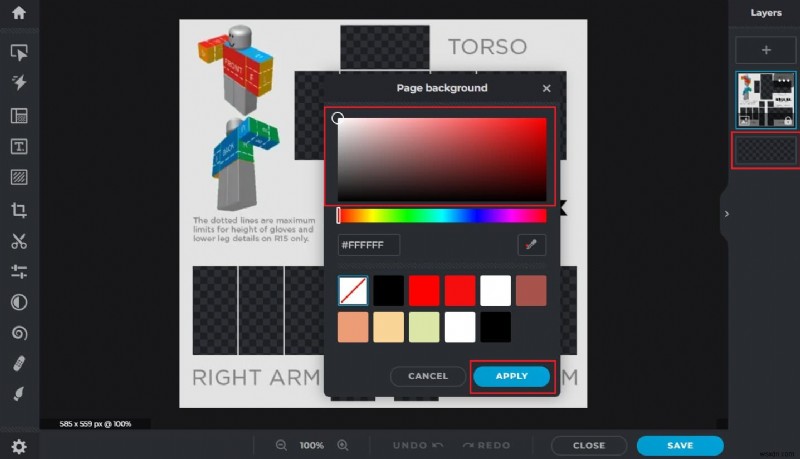This screenshot has width=800, height=459.
Task: Select the Draw brush tool
Action: pos(19,394)
